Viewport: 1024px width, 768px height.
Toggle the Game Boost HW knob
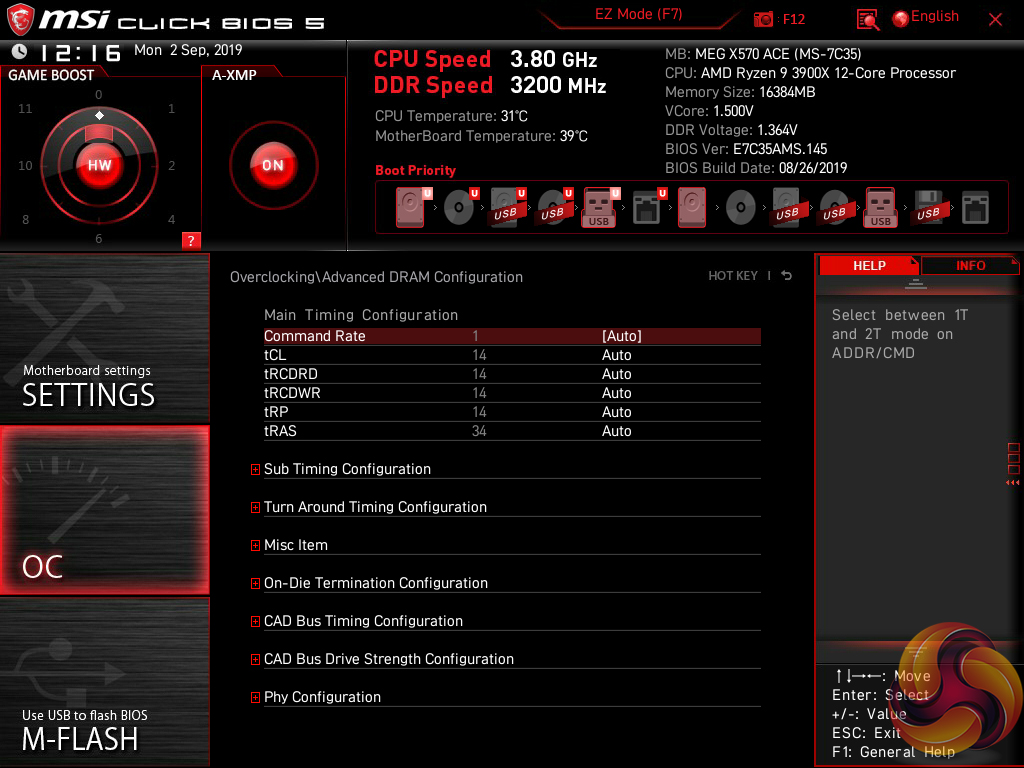pos(99,165)
